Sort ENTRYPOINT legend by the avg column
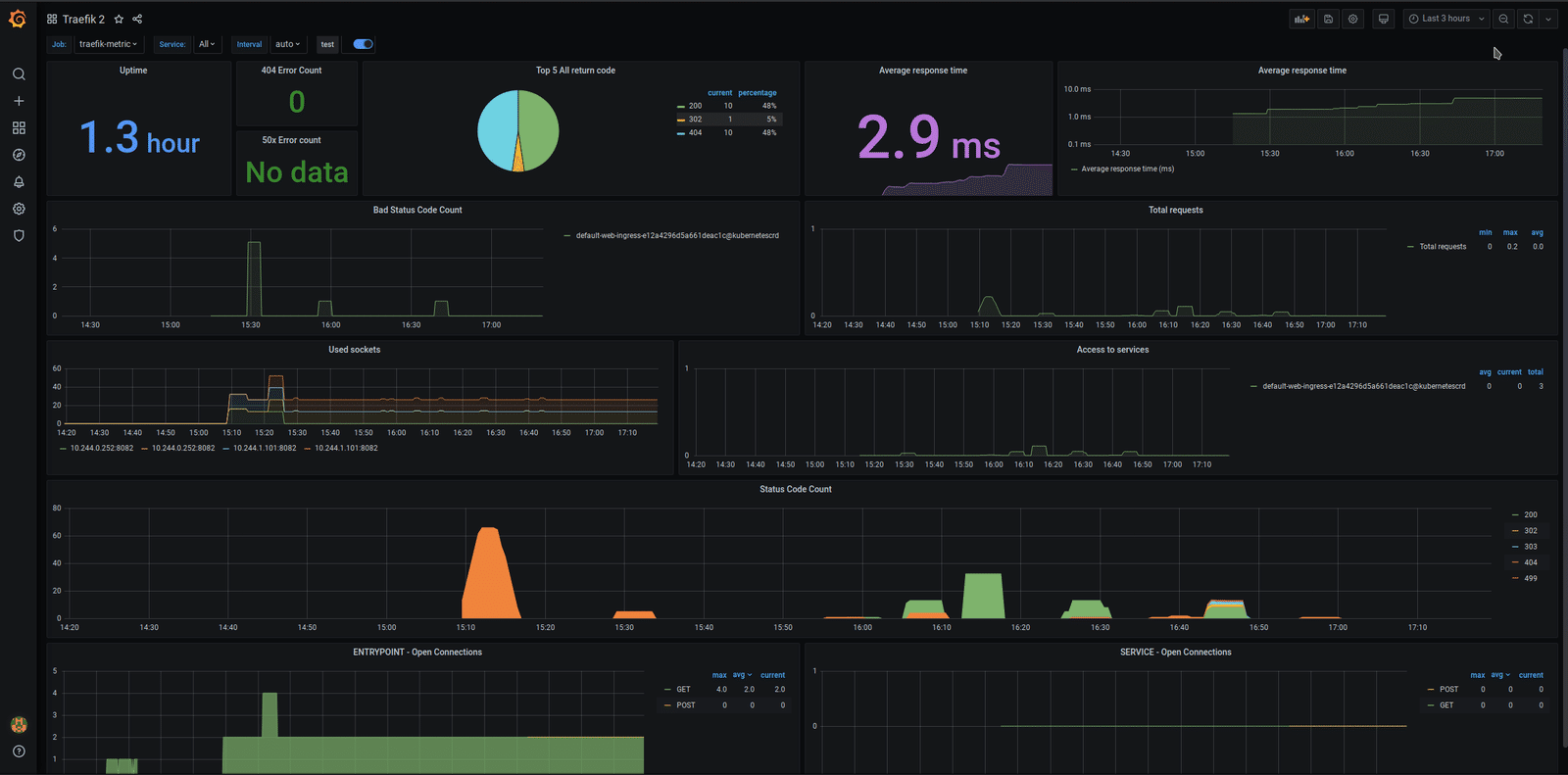This screenshot has height=775, width=1568. coord(742,675)
